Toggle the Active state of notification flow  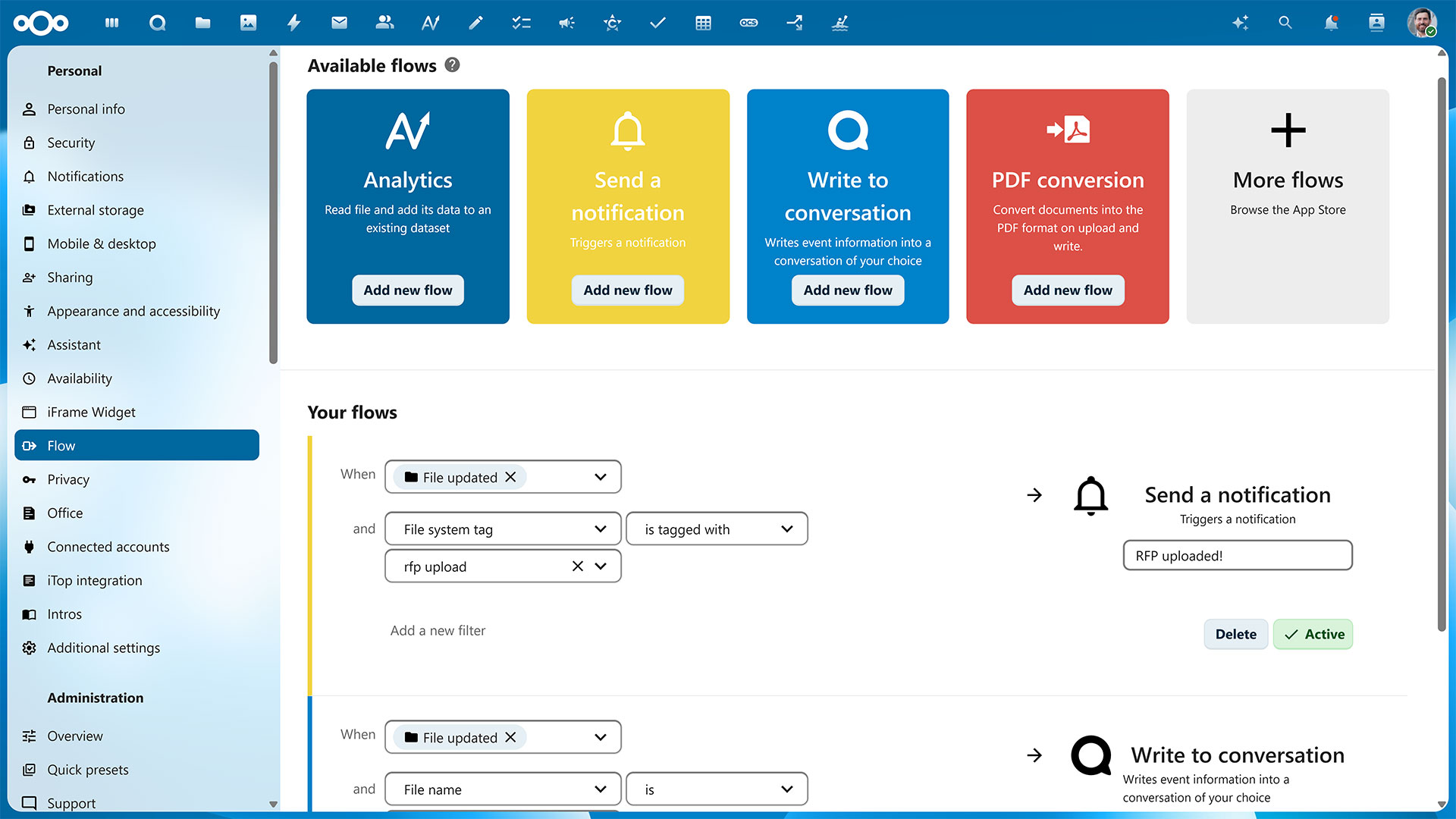(x=1313, y=634)
